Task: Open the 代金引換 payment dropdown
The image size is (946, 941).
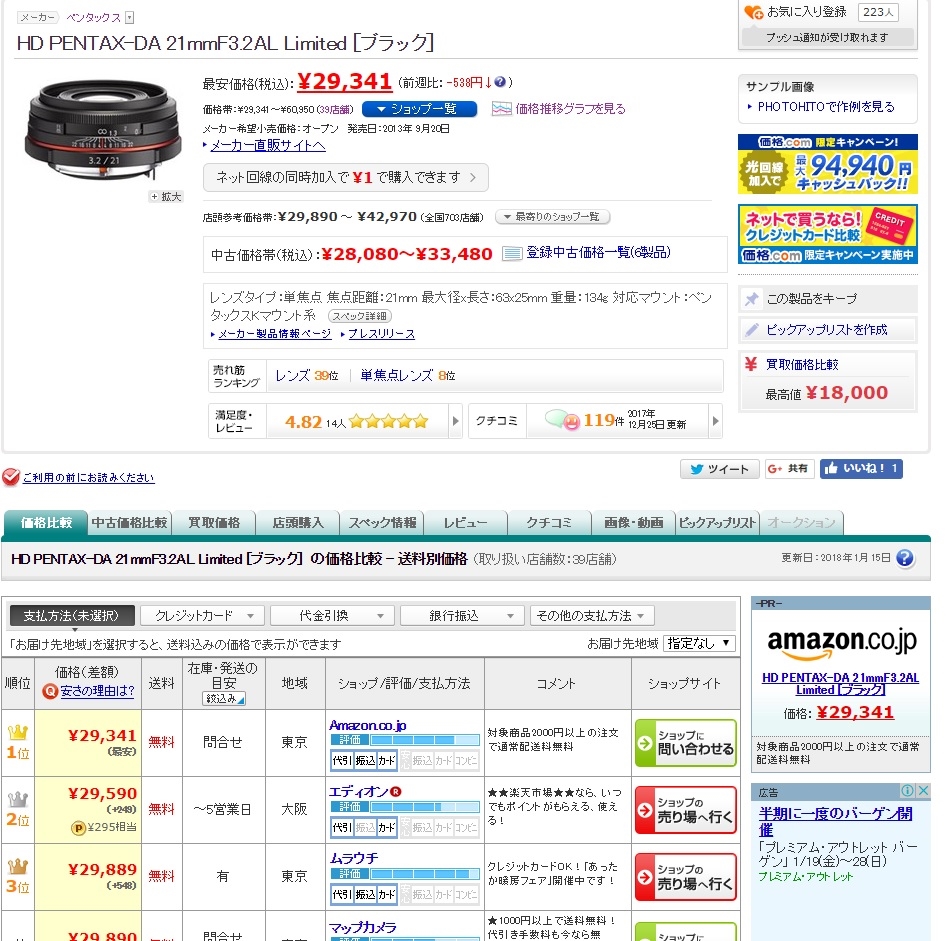Action: (x=332, y=616)
